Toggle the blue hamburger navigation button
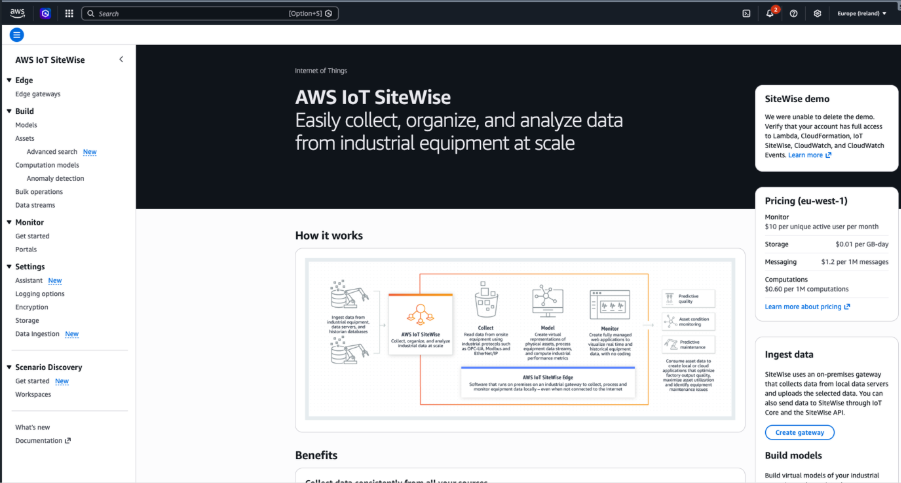 pos(17,35)
